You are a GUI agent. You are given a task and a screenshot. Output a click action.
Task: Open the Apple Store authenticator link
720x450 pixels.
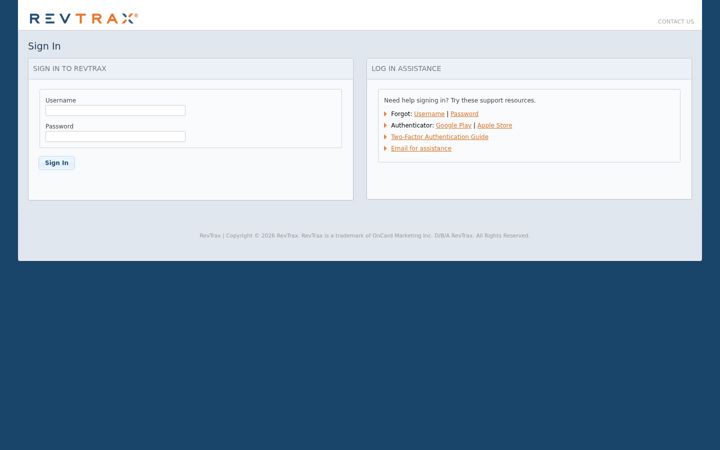495,125
